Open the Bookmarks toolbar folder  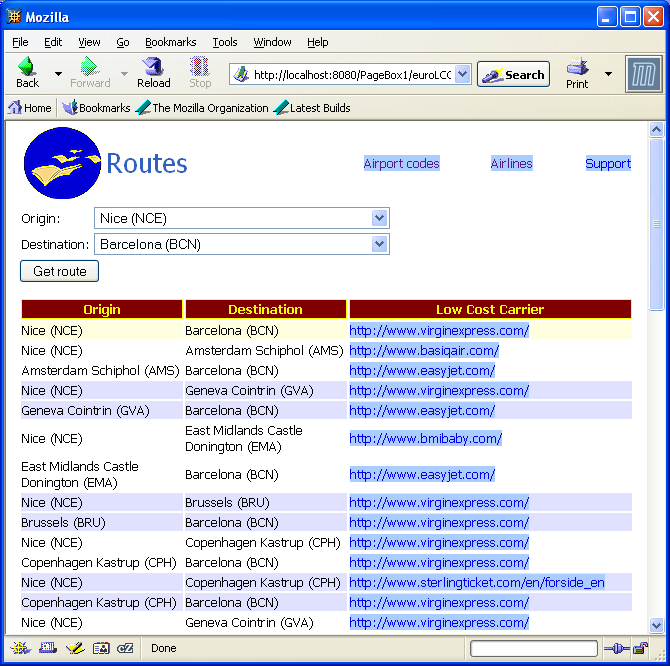tap(96, 108)
